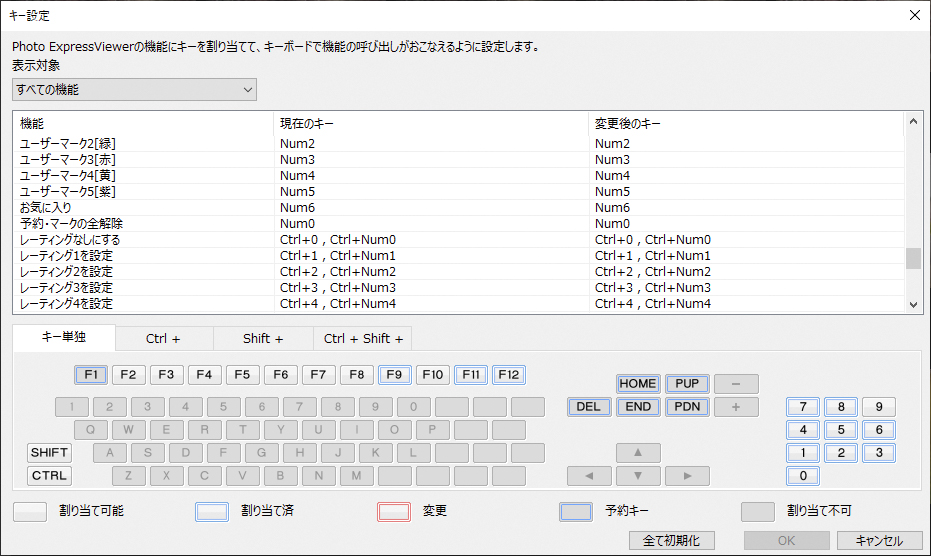Screen dimensions: 931x556
Task: Select the F12 key button
Action: (x=509, y=375)
